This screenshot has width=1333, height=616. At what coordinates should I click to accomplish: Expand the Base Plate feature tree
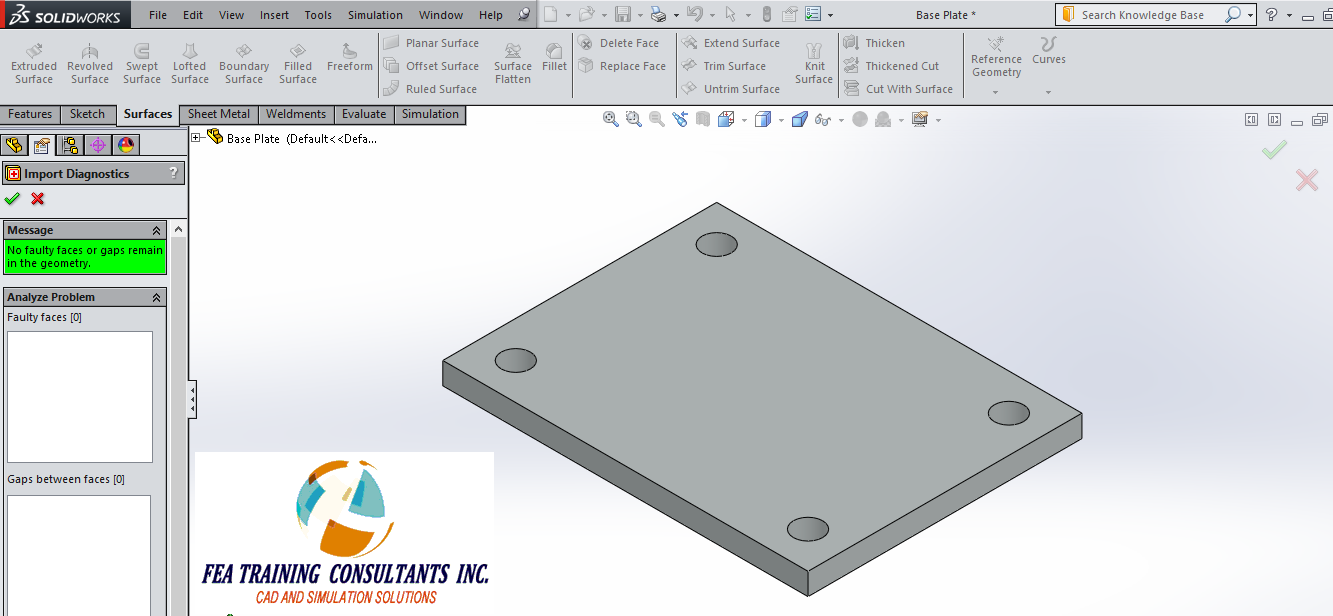196,138
